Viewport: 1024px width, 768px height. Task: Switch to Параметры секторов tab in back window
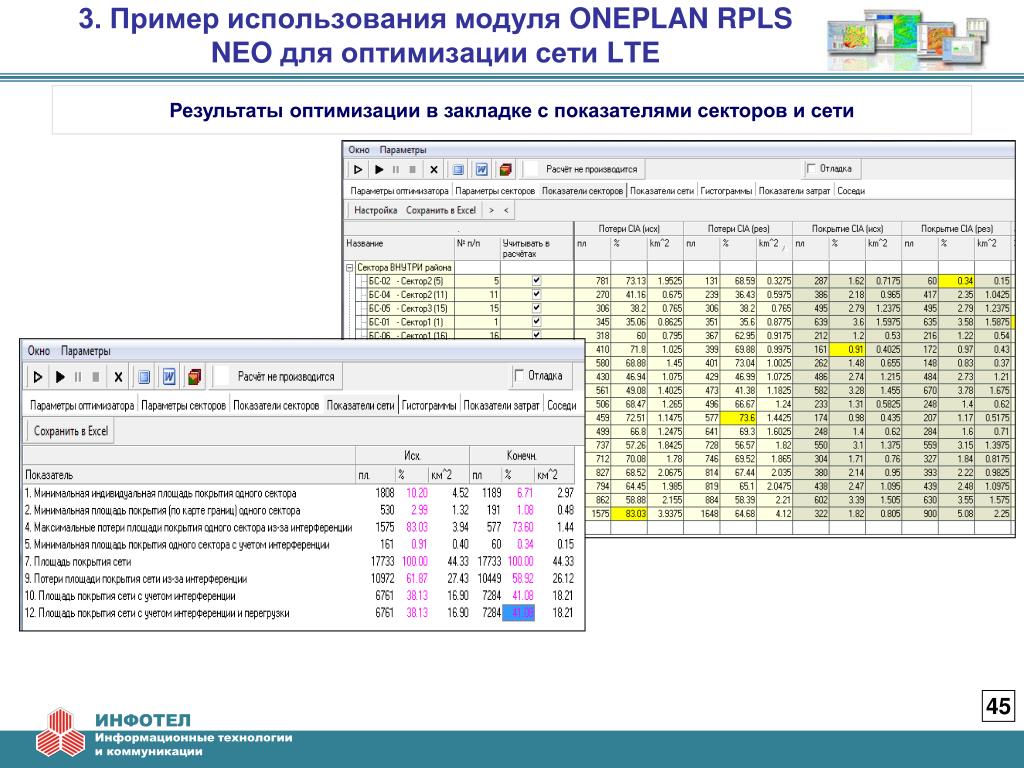click(x=495, y=191)
